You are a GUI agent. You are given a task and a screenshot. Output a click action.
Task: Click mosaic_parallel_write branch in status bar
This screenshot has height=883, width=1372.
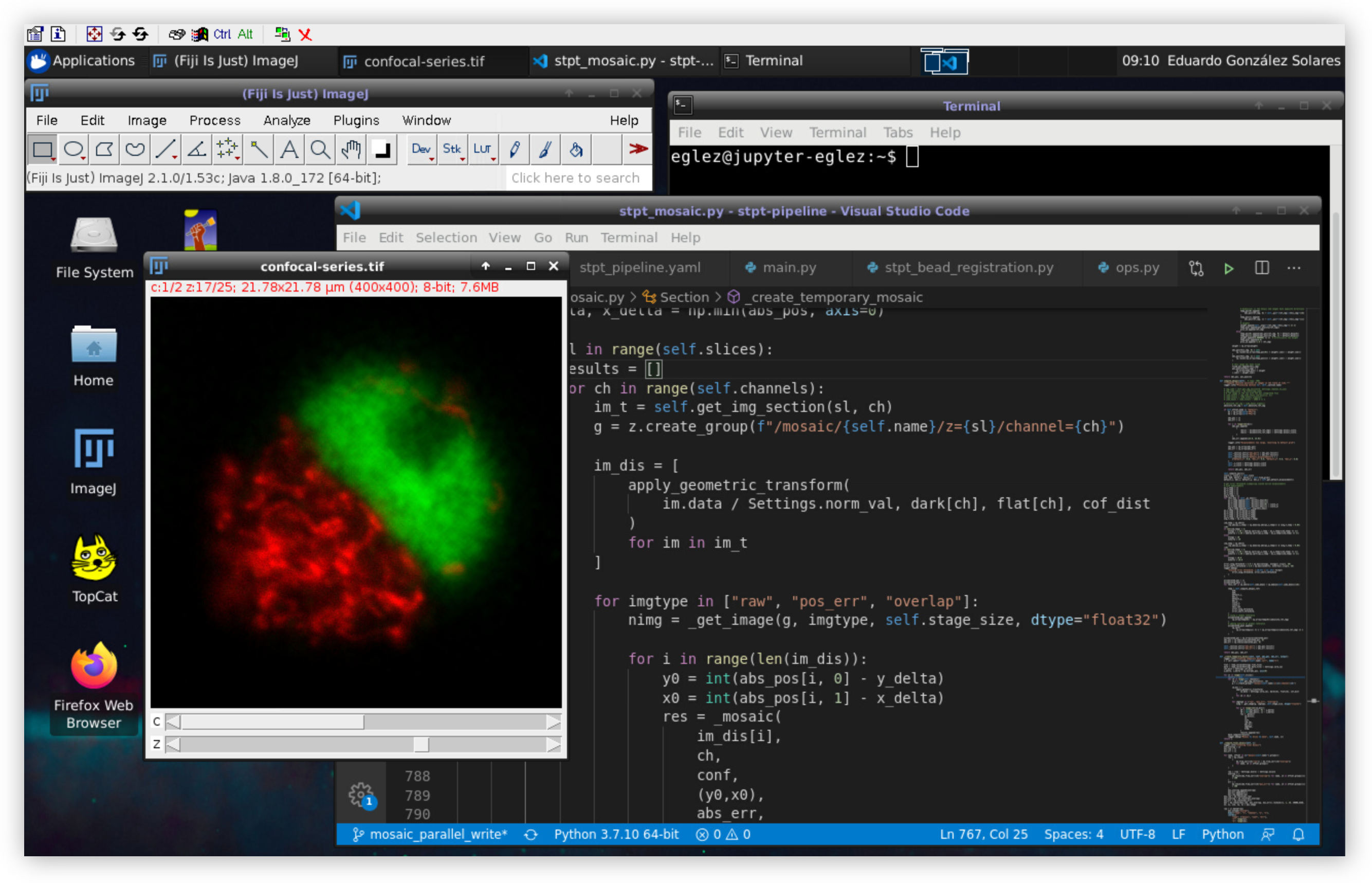[x=430, y=835]
